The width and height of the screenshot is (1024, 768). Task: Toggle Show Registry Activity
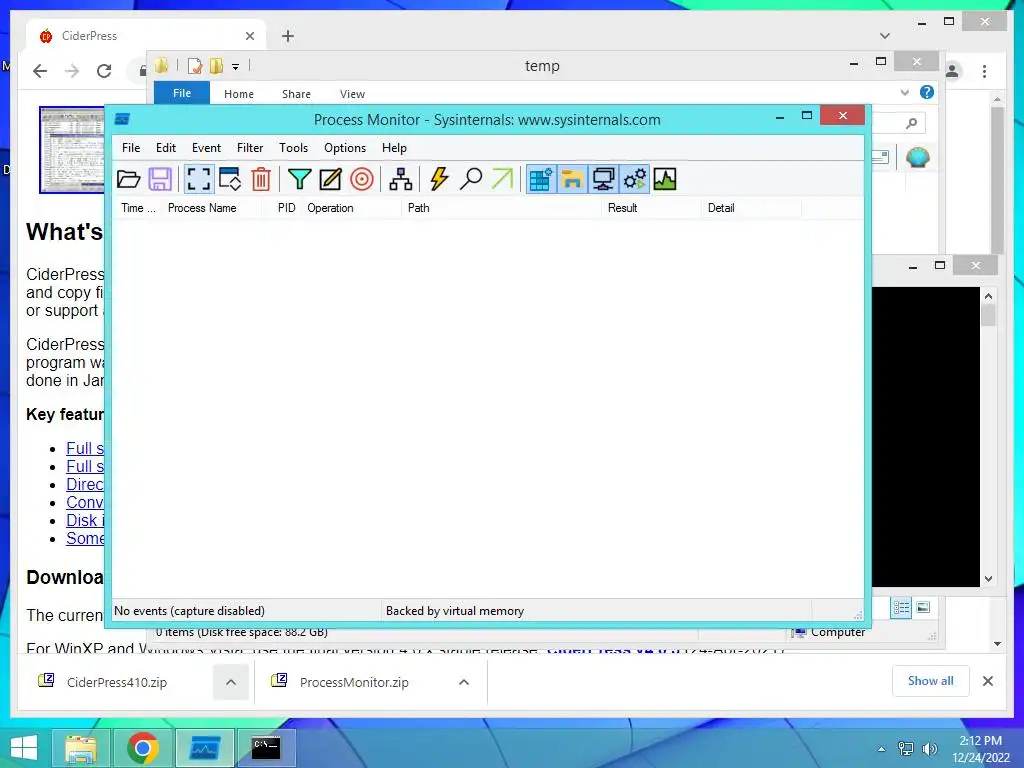[541, 179]
